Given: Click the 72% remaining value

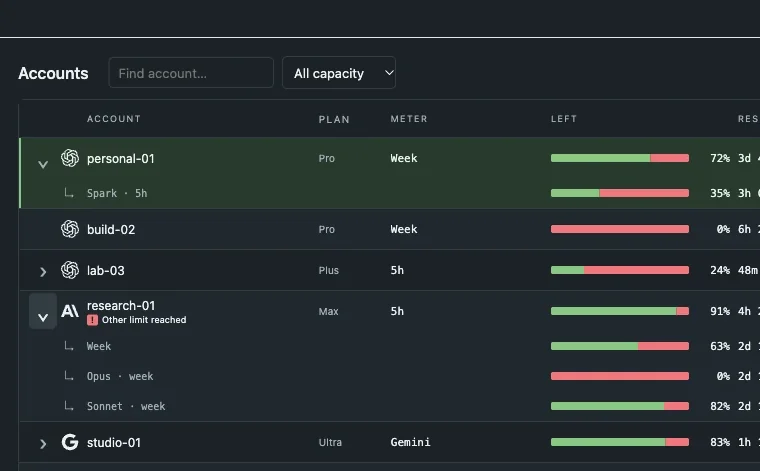Looking at the screenshot, I should 720,158.
